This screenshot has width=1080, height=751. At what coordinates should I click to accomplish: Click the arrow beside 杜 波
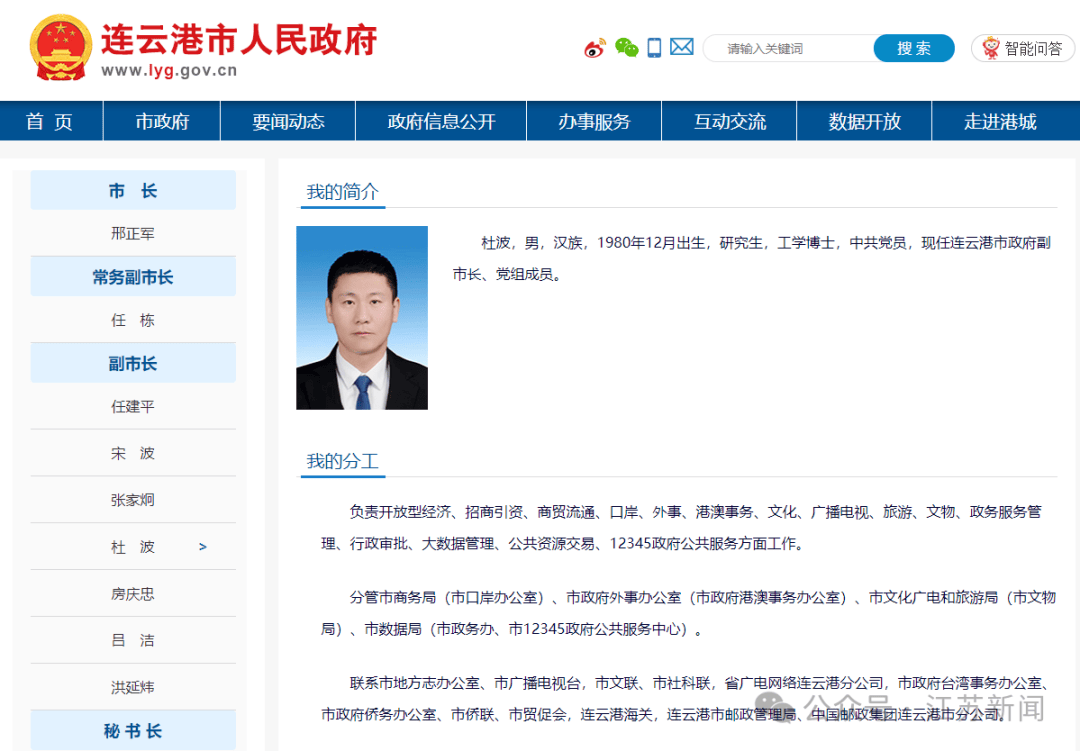pyautogui.click(x=202, y=546)
